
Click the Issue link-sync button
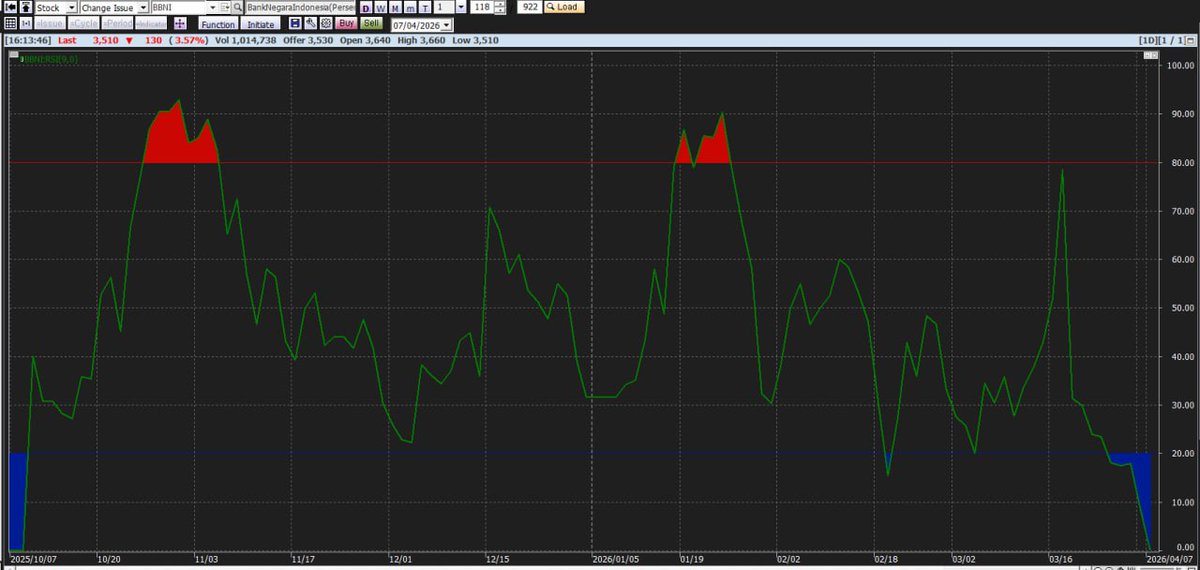(49, 24)
